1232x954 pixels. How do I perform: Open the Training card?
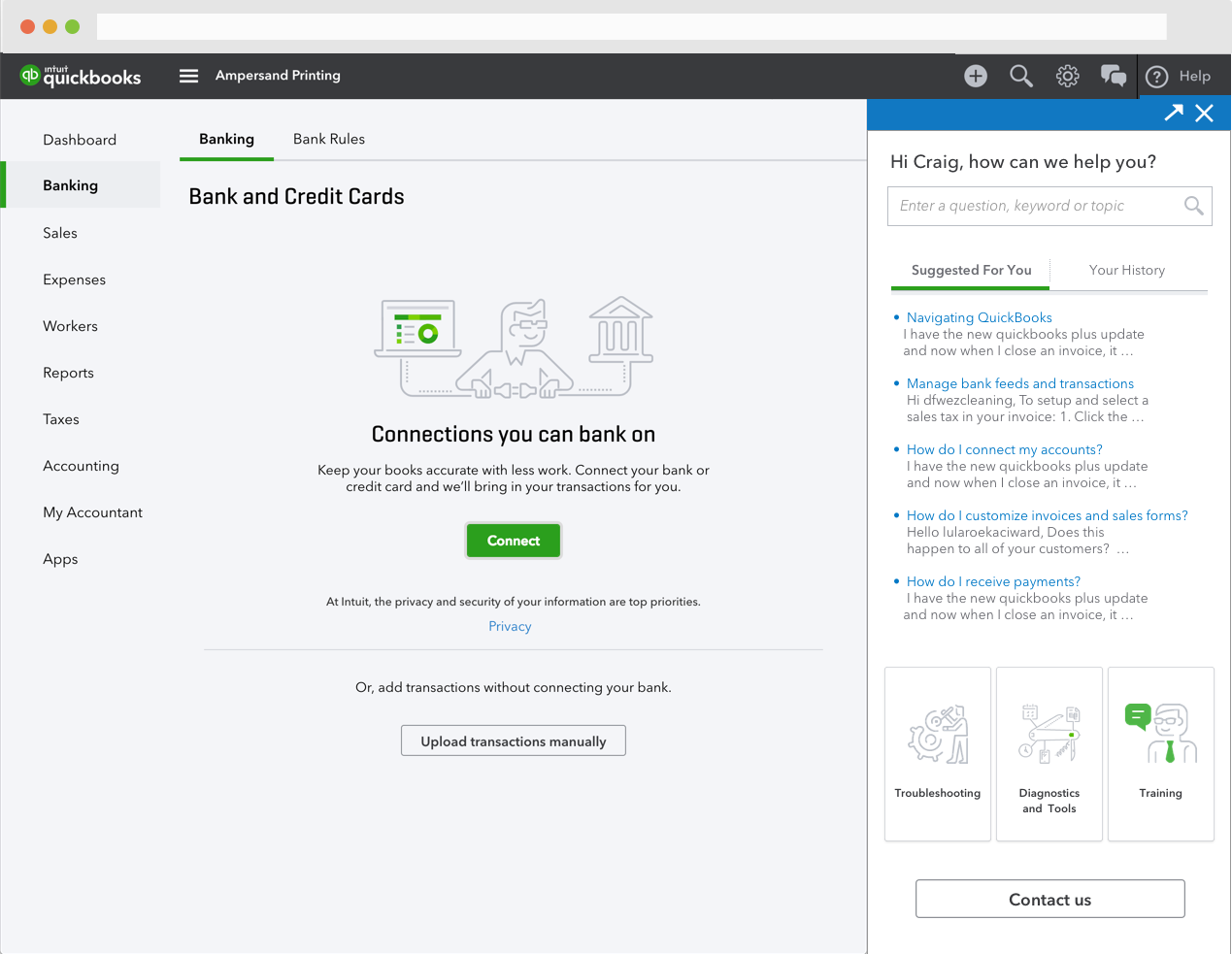1161,753
